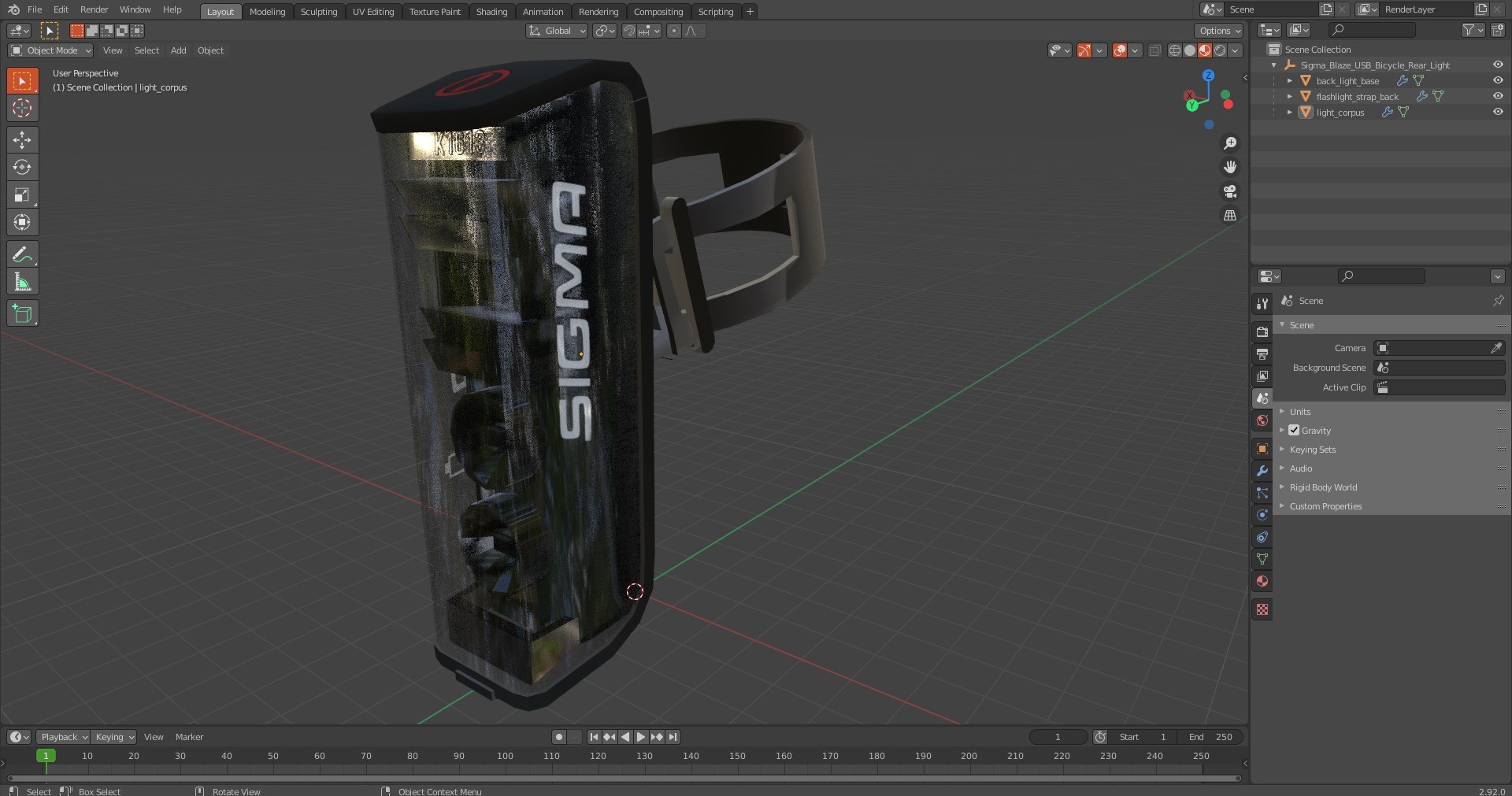
Task: Hide flashlight_strap_back in the outliner
Action: (x=1498, y=96)
